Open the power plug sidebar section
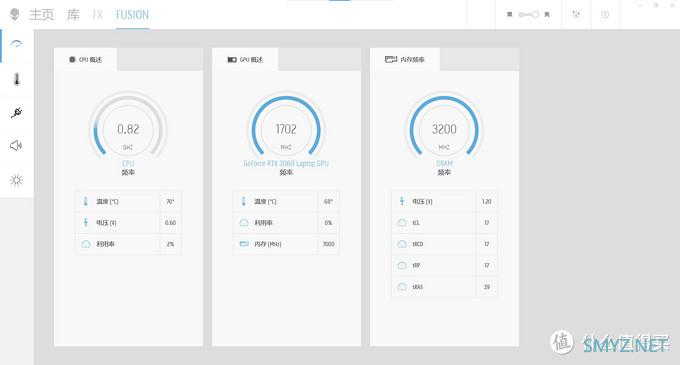This screenshot has height=365, width=680. [16, 113]
